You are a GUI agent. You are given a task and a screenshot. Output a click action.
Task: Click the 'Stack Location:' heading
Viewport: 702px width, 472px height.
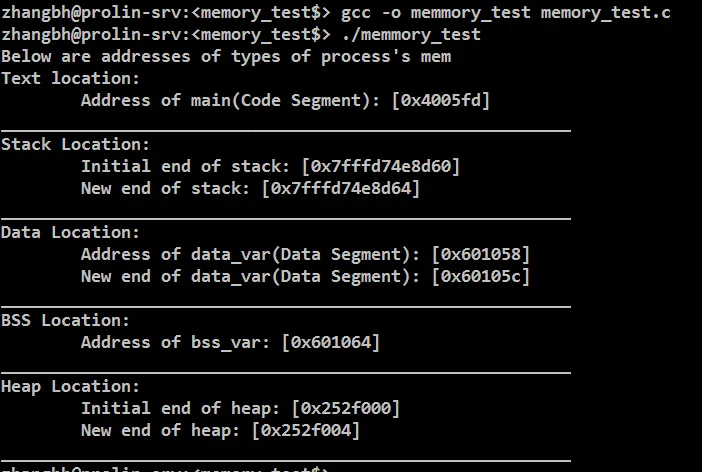(x=75, y=144)
